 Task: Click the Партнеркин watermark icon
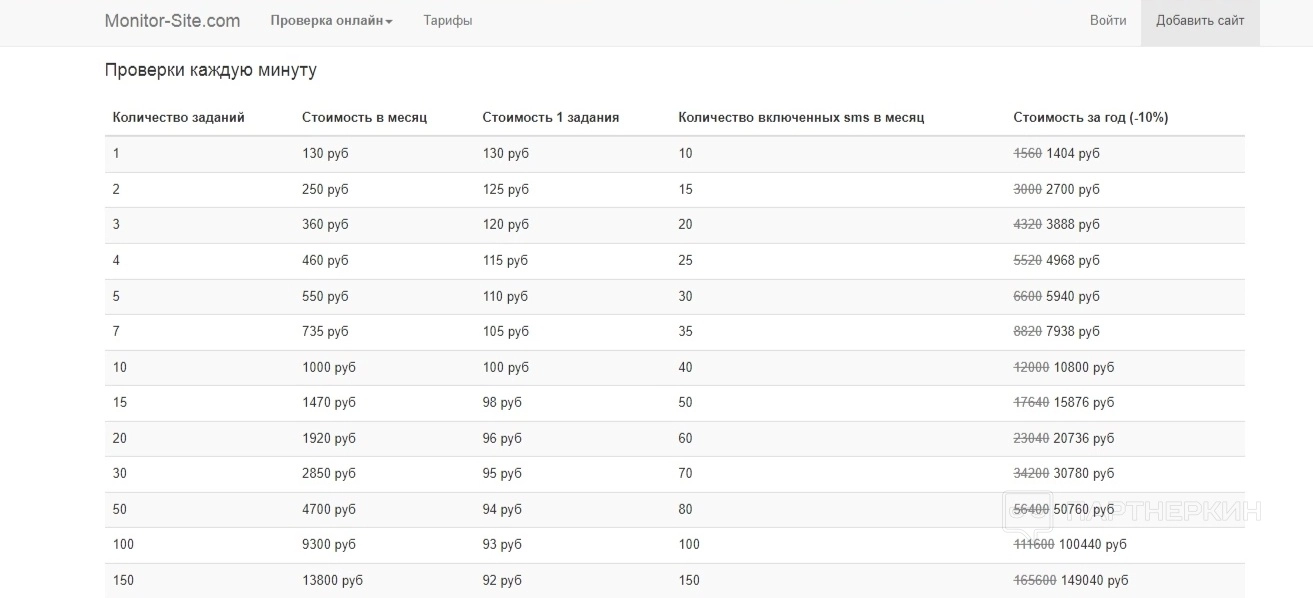tap(1026, 510)
